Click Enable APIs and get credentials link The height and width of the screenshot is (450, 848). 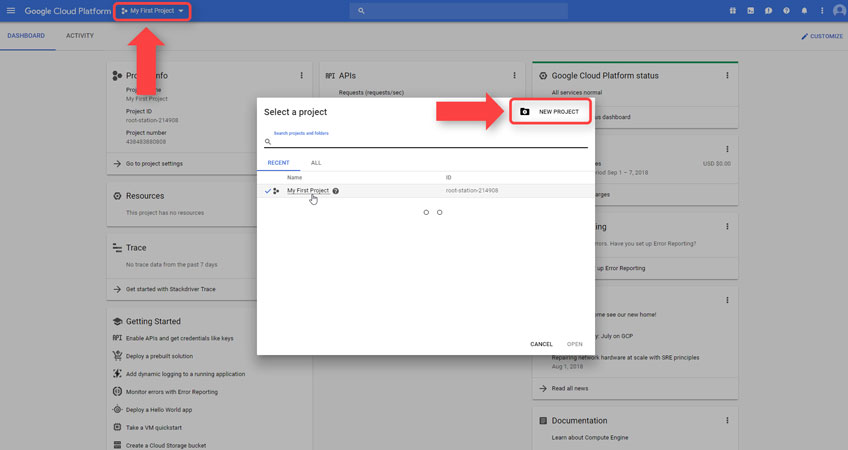(x=180, y=338)
